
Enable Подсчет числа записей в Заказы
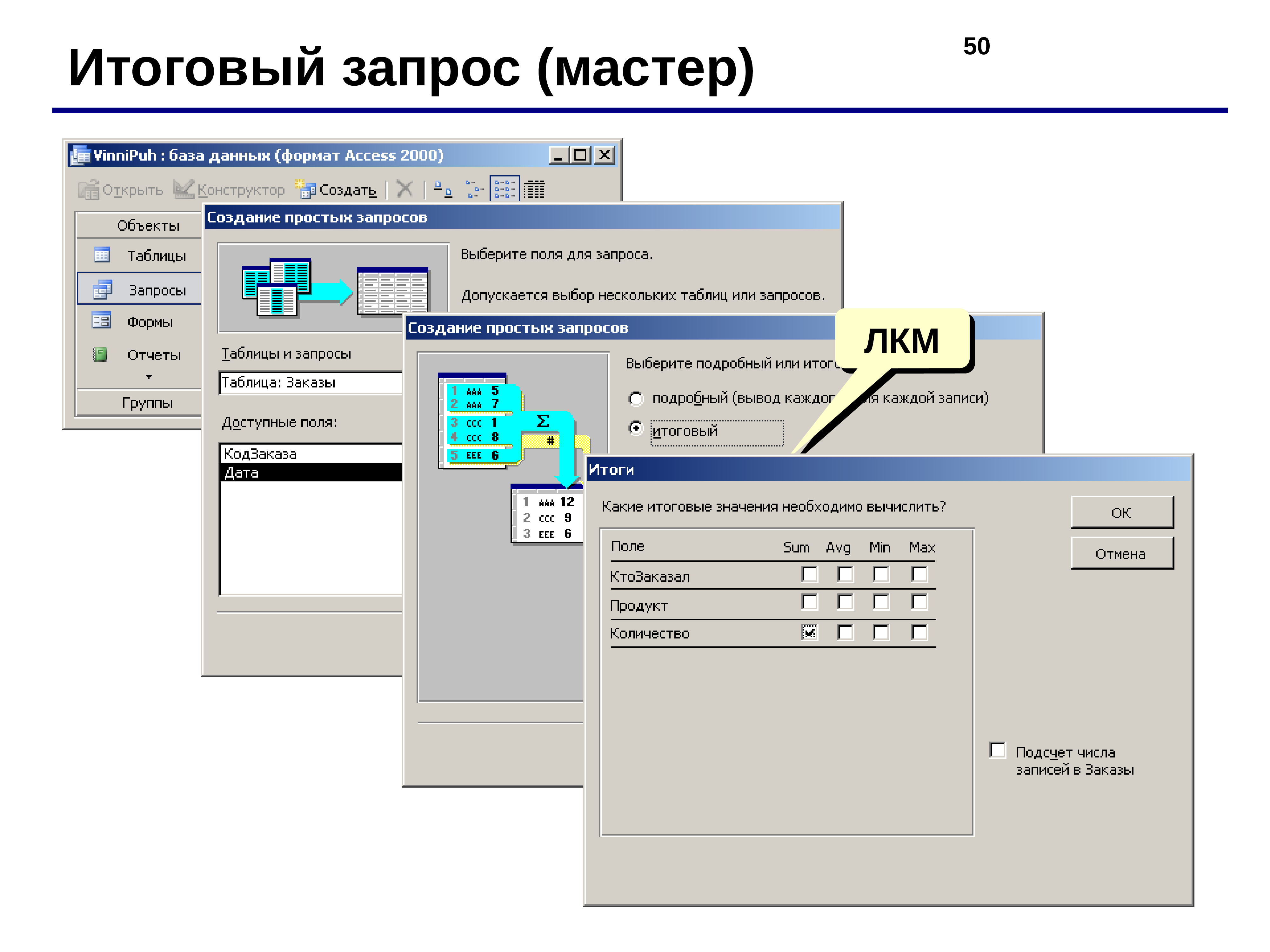[998, 750]
